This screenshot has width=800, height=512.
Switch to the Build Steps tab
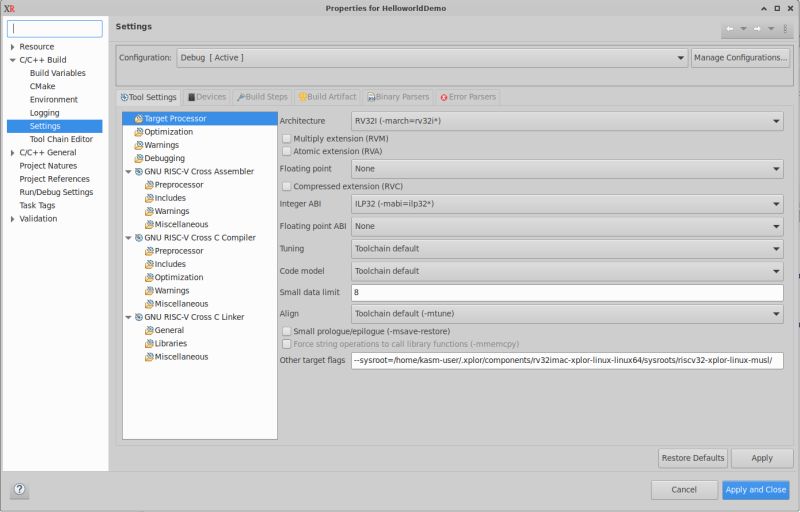coord(262,97)
